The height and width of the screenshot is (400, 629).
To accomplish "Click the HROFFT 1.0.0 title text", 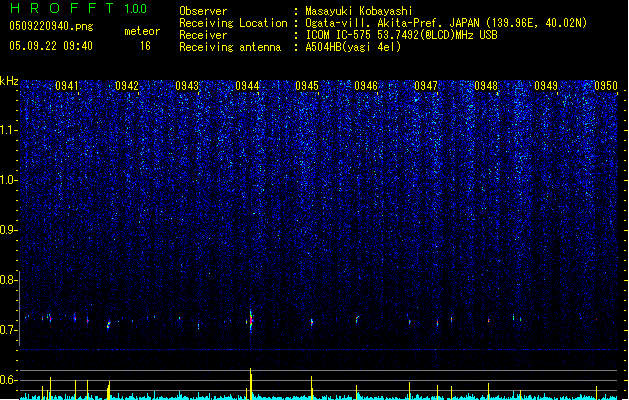I will click(x=78, y=8).
